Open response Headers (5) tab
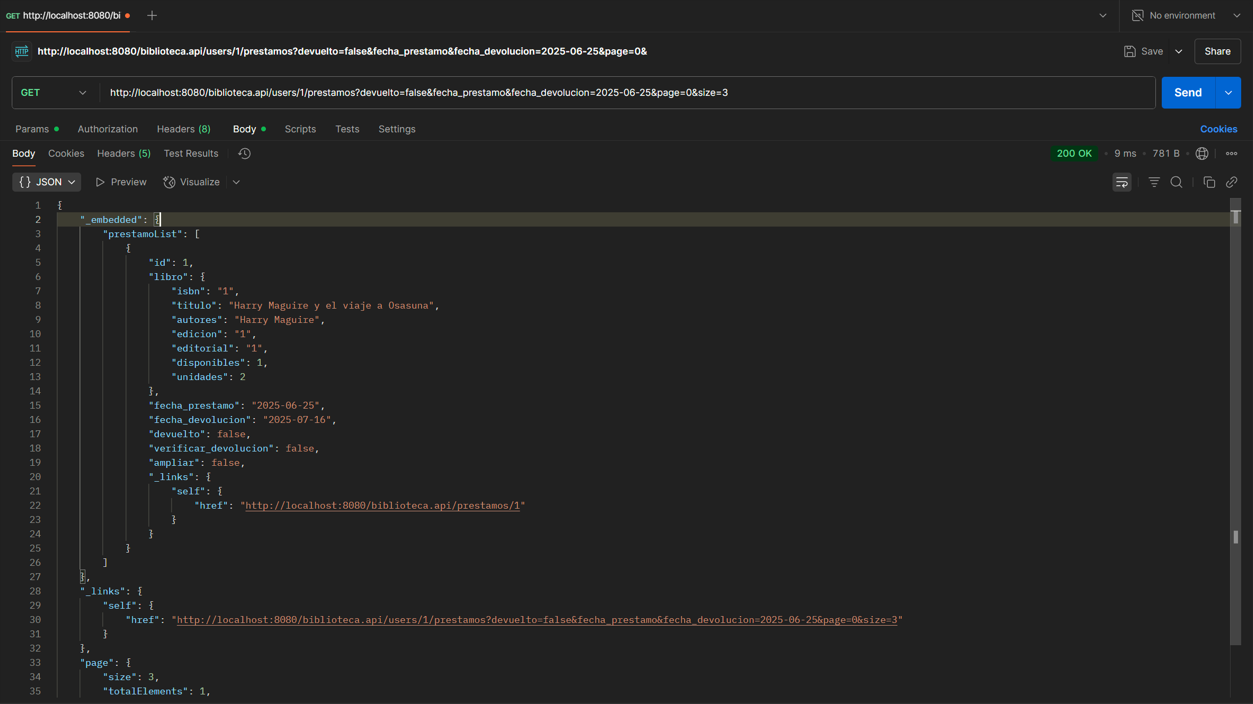1253x704 pixels. click(124, 154)
